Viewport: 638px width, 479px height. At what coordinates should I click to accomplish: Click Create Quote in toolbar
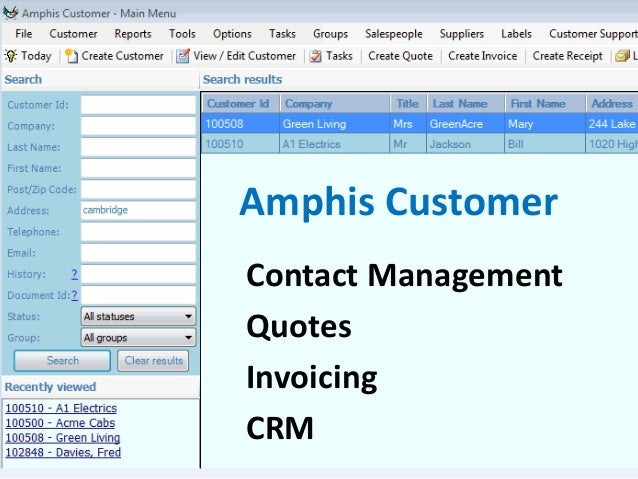400,56
